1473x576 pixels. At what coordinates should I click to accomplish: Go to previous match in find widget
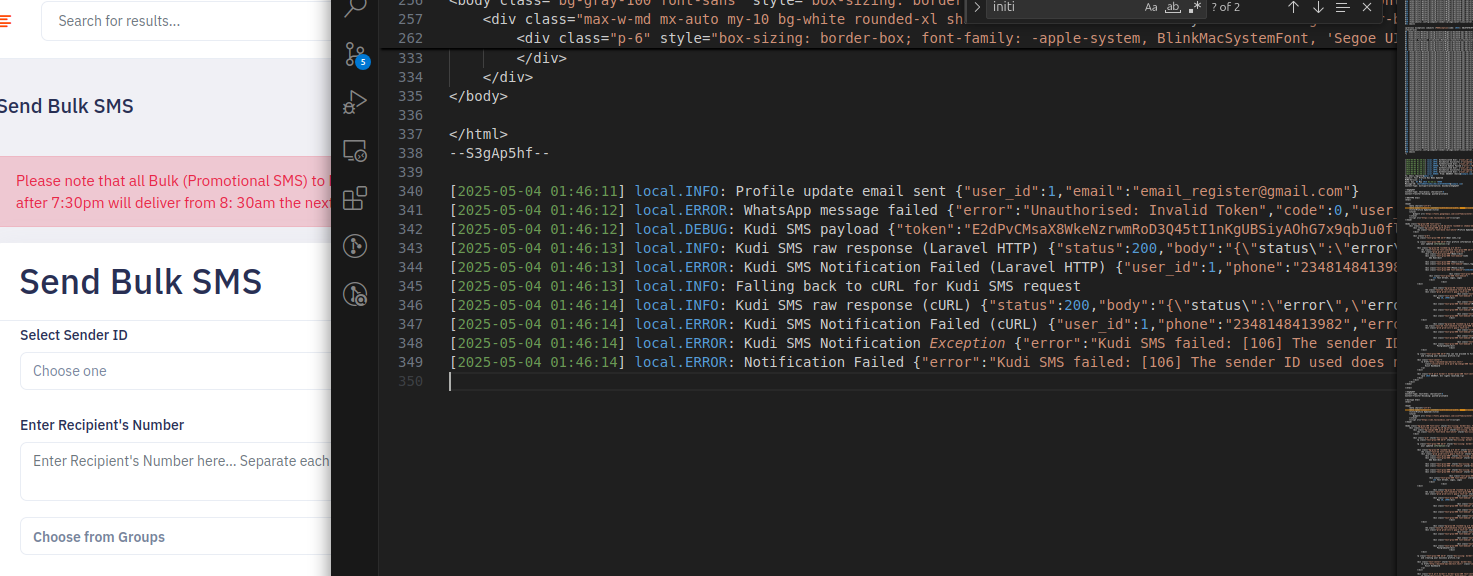point(1293,7)
